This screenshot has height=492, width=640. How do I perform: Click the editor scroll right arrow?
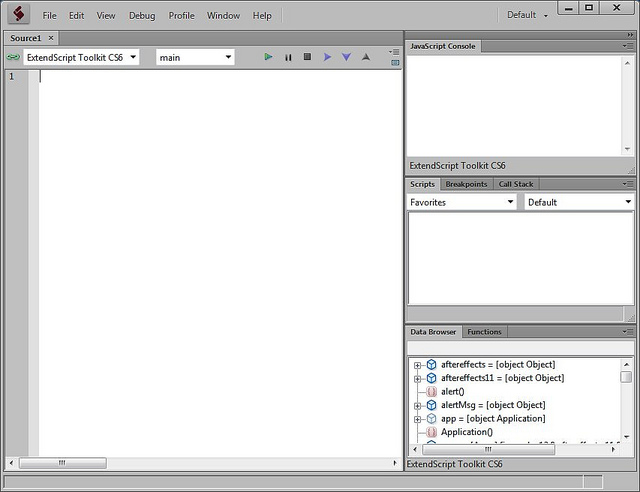point(395,463)
